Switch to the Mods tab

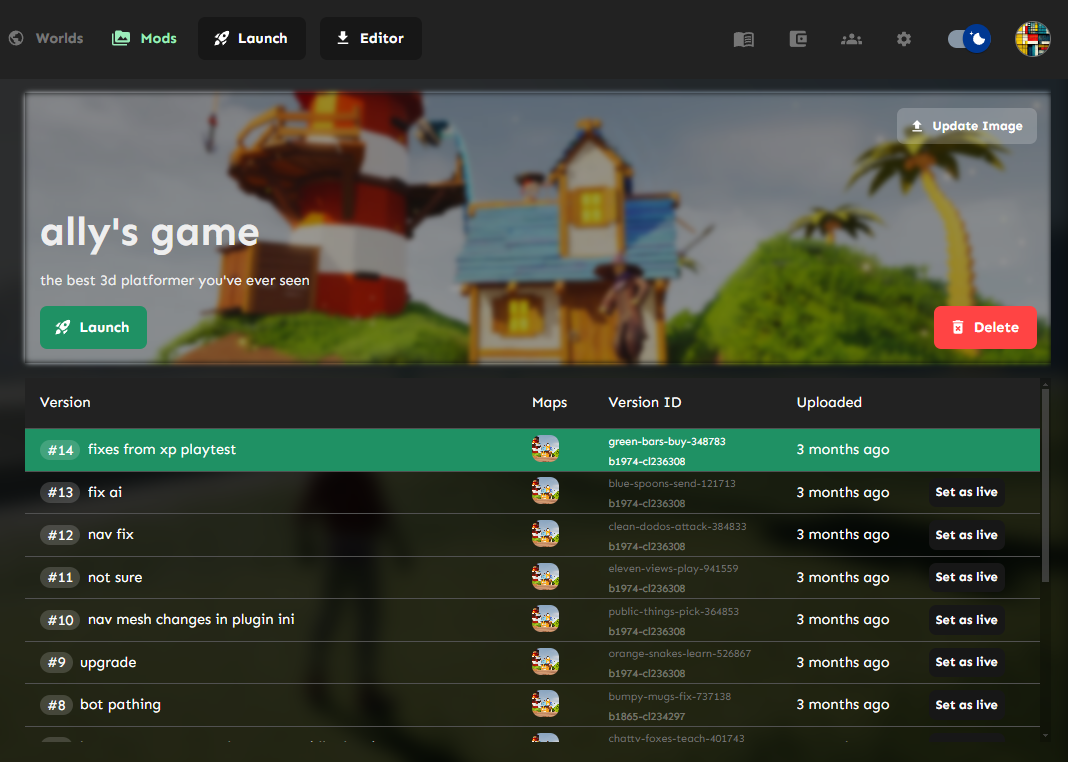[158, 39]
